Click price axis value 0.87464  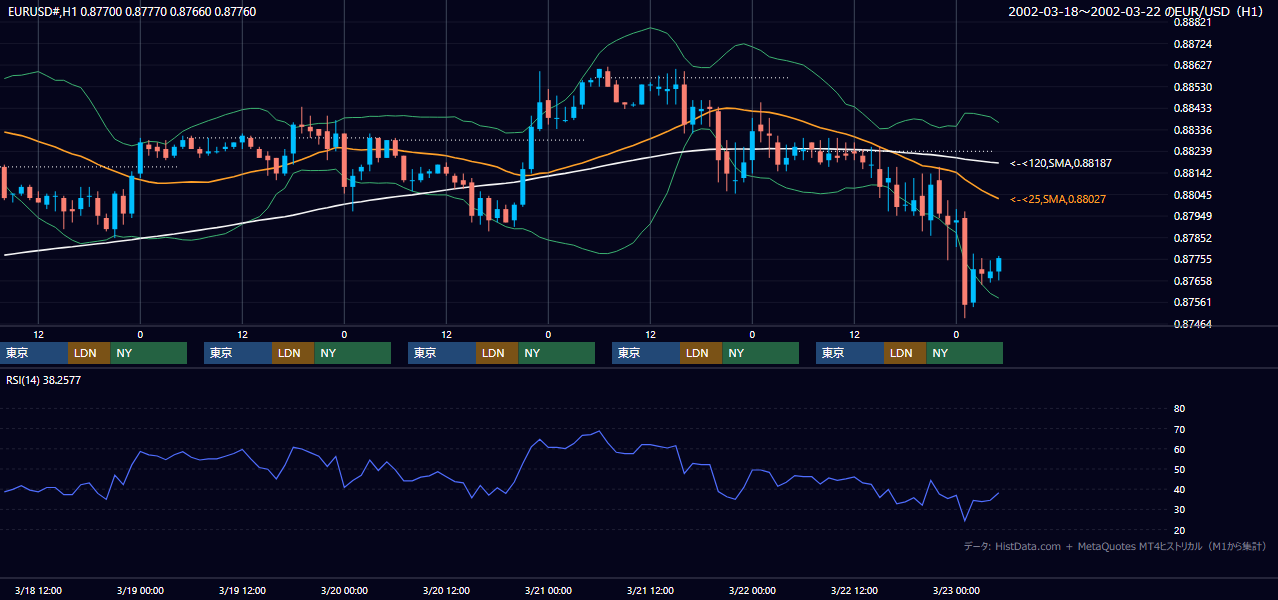coord(1193,324)
